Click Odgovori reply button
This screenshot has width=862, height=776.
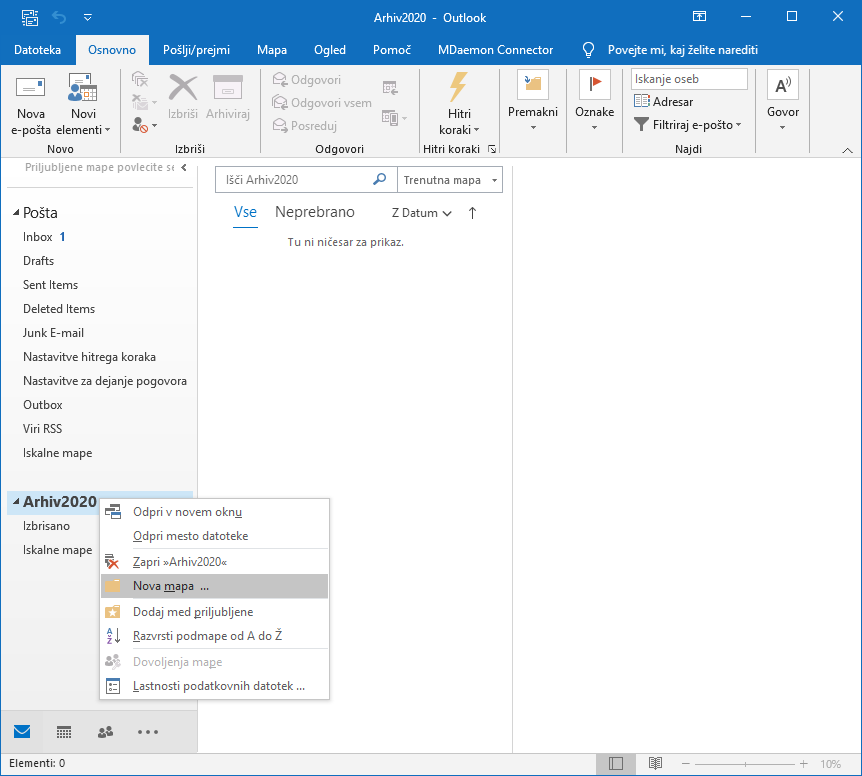point(307,80)
